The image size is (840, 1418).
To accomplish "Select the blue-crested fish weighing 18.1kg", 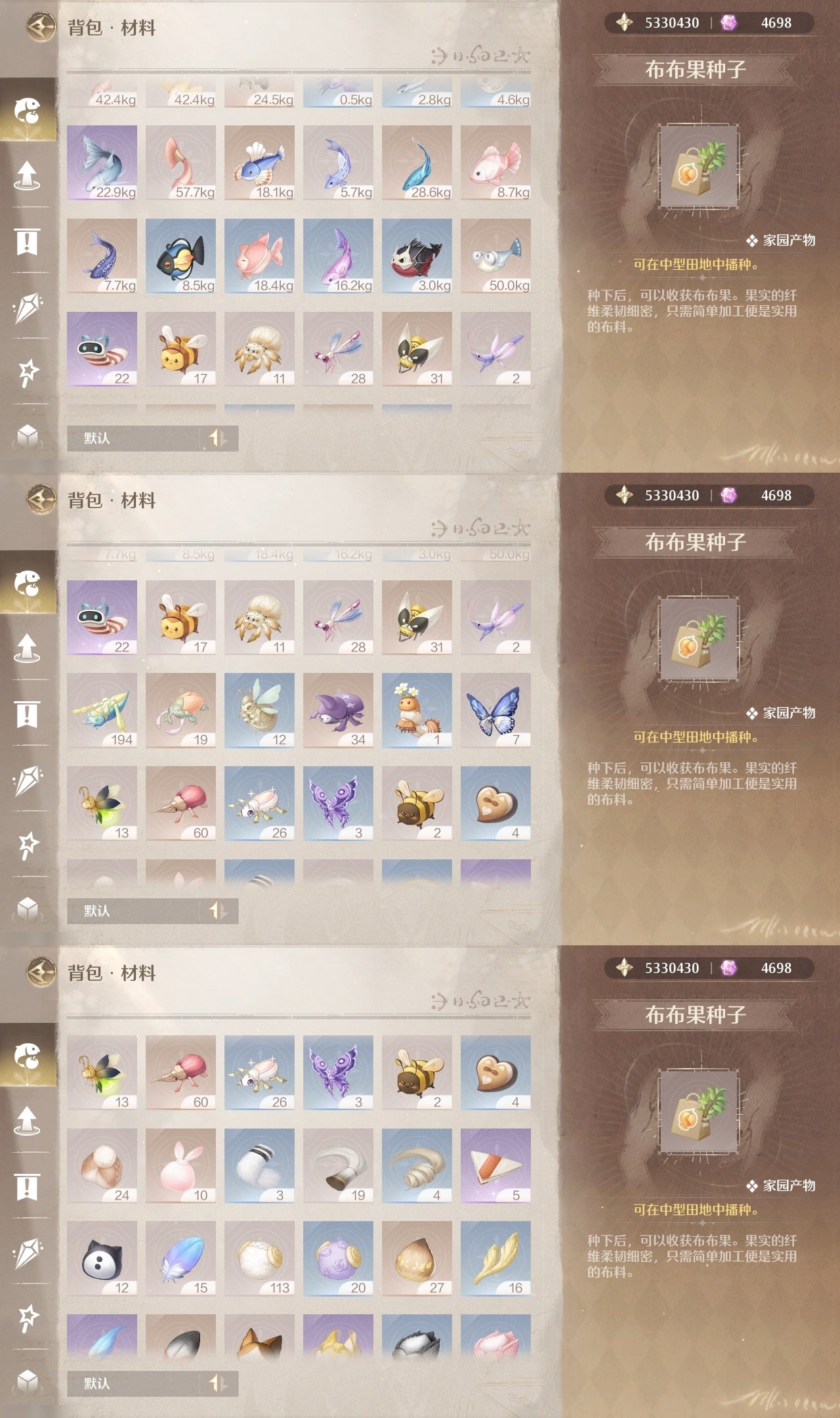I will point(259,162).
